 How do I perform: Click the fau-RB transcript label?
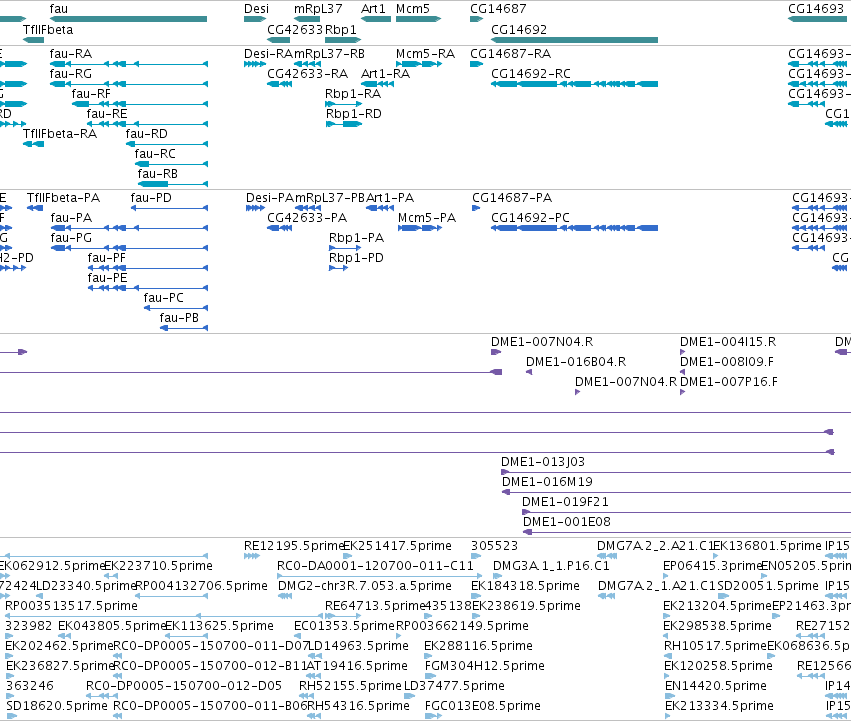coord(158,174)
